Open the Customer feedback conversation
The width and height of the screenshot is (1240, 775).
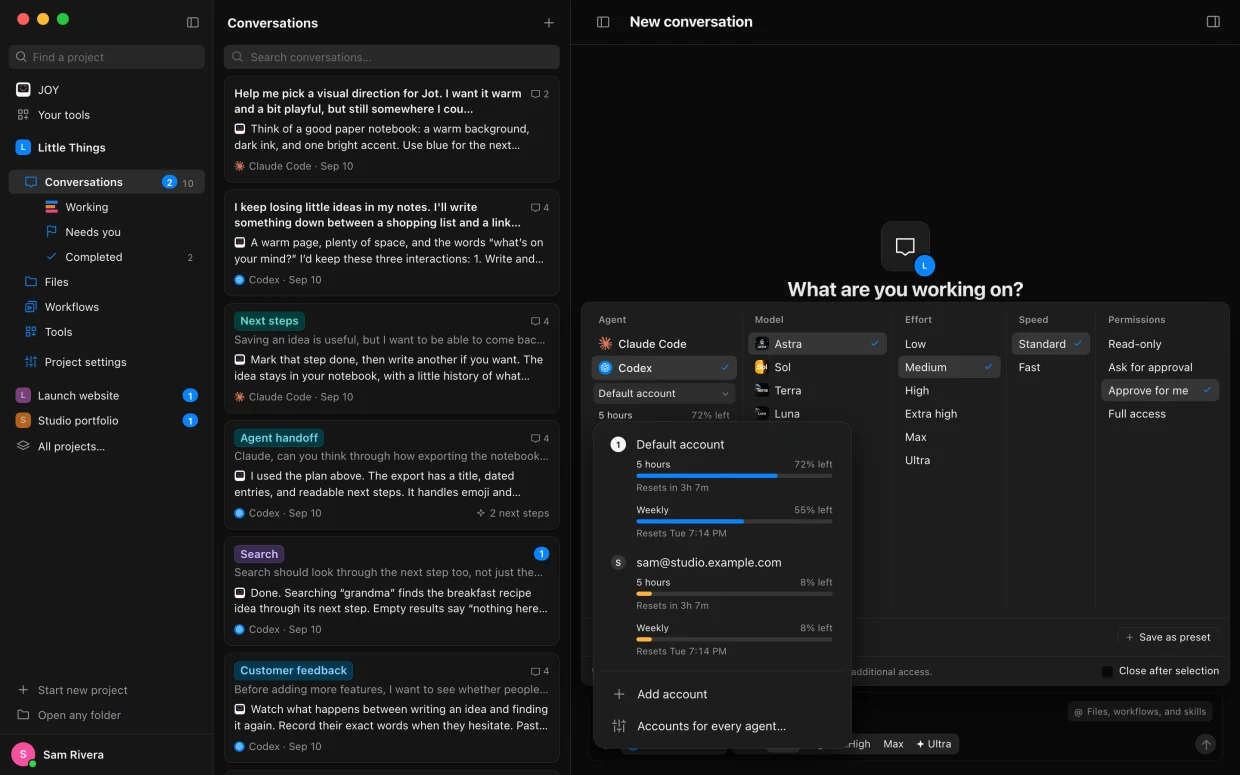392,708
